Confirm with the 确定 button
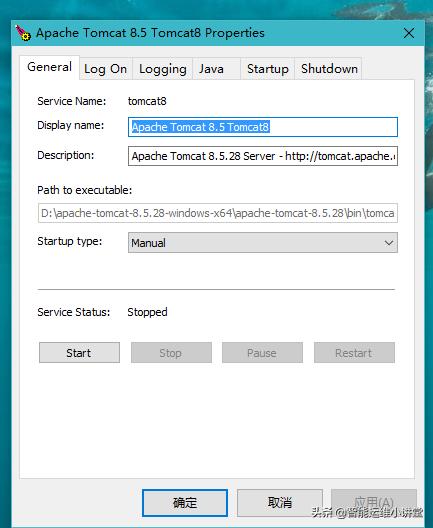The image size is (433, 528). [x=185, y=503]
